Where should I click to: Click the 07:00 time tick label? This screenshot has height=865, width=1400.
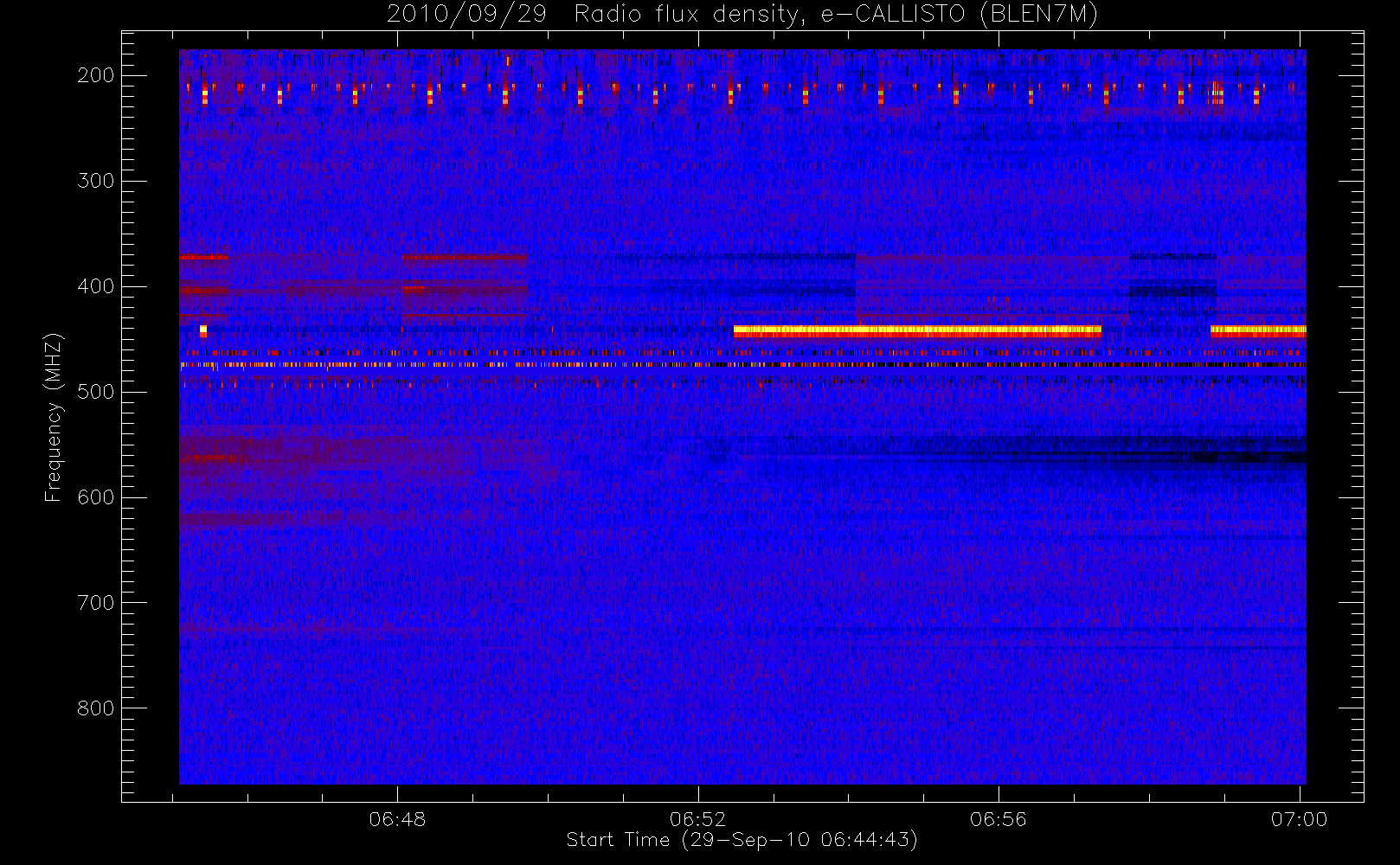[1299, 819]
